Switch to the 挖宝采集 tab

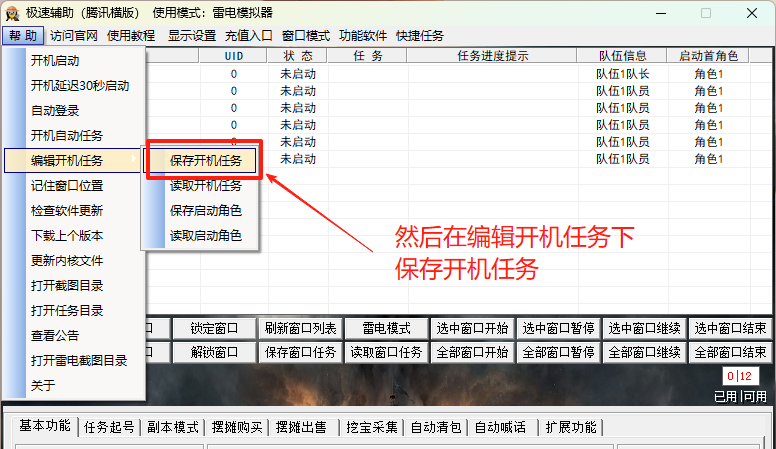click(372, 427)
